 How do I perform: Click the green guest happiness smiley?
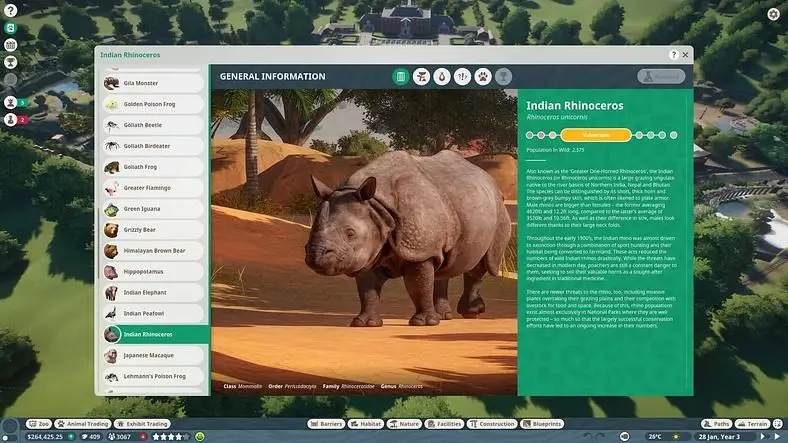(x=200, y=436)
